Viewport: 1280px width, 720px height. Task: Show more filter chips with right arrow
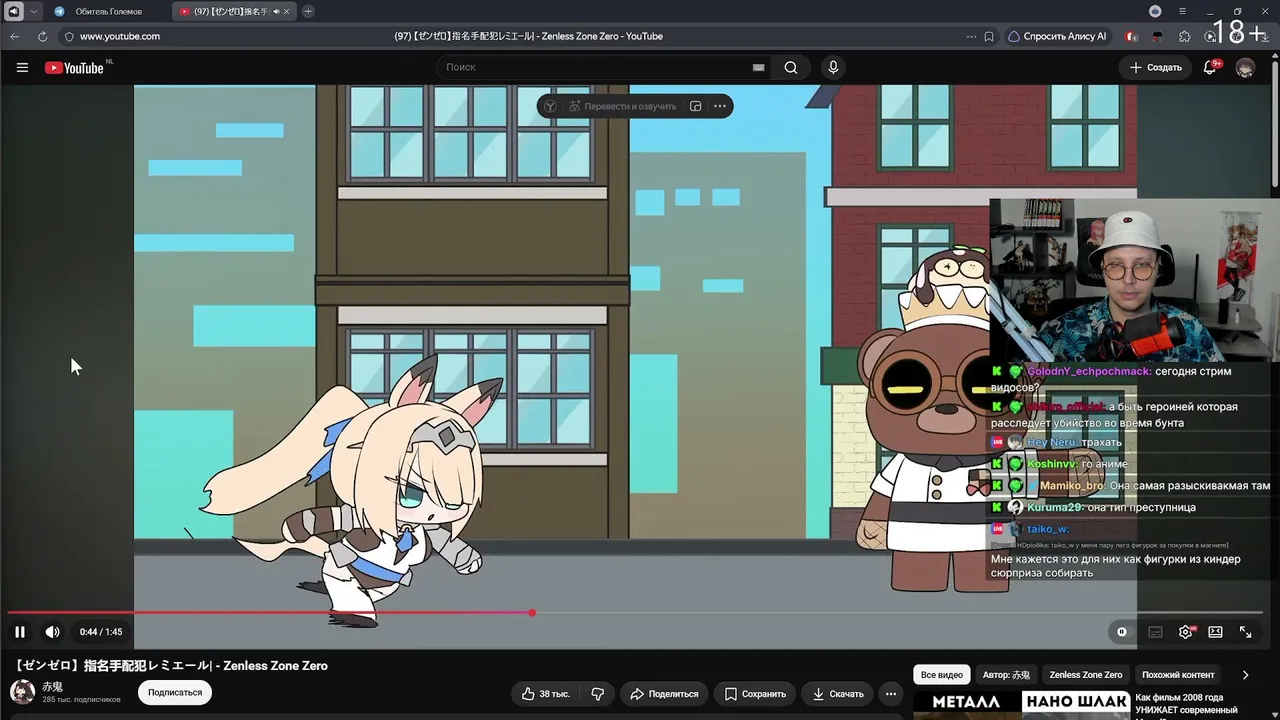[1245, 675]
